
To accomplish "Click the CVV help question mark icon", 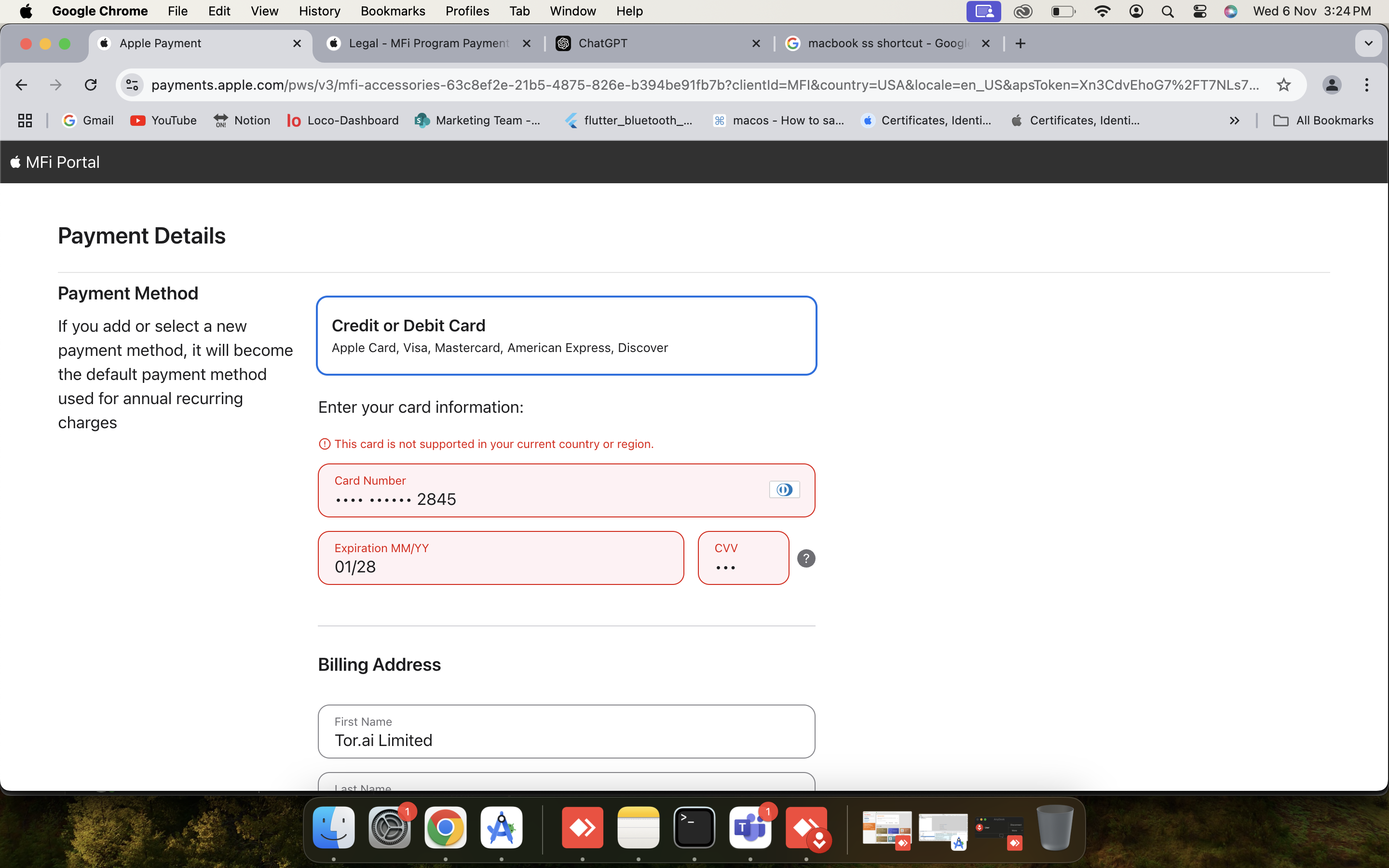I will click(806, 558).
